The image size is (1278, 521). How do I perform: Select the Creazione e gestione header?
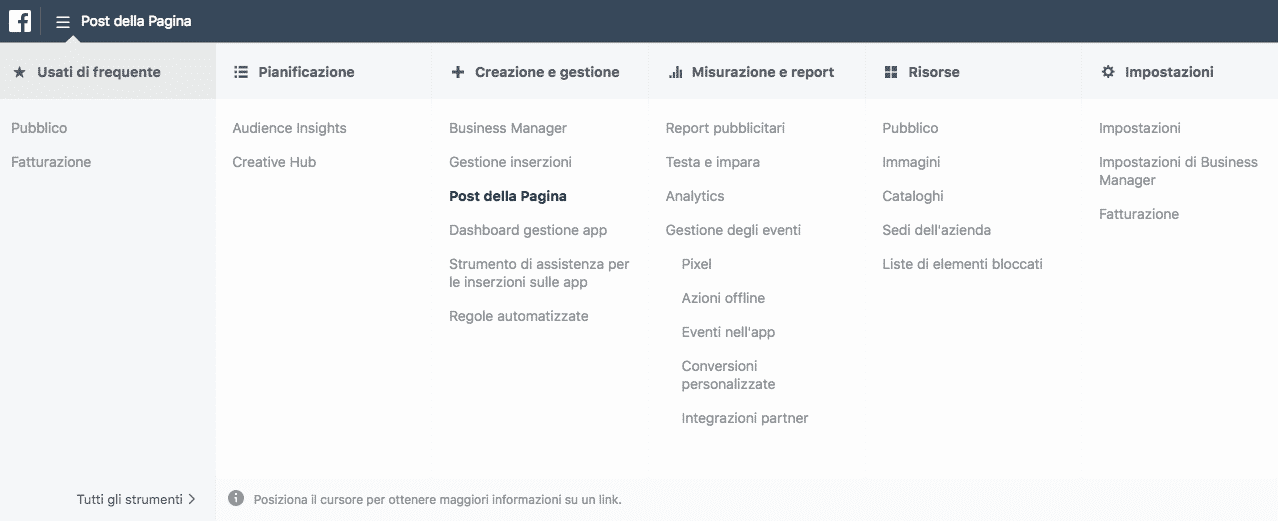(x=541, y=72)
